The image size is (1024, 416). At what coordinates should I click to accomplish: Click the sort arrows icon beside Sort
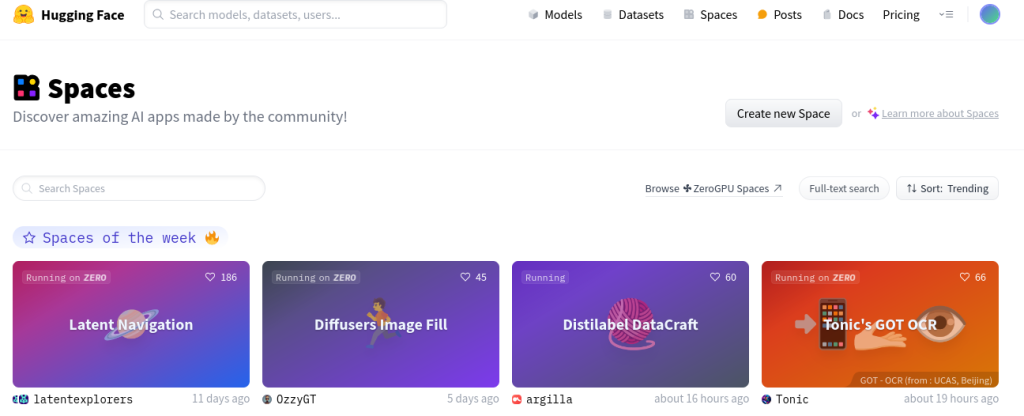[x=911, y=188]
